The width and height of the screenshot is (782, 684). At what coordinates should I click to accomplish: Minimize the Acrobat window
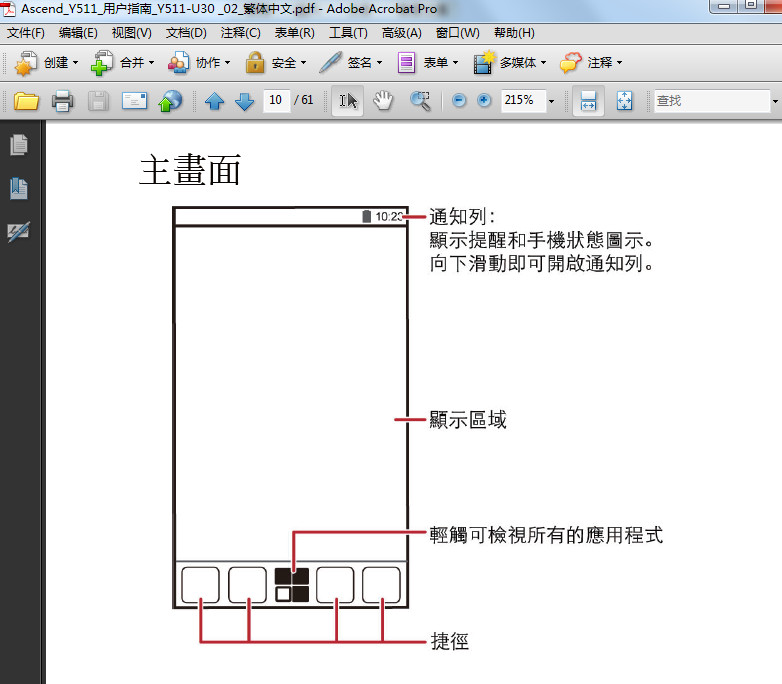[x=725, y=5]
